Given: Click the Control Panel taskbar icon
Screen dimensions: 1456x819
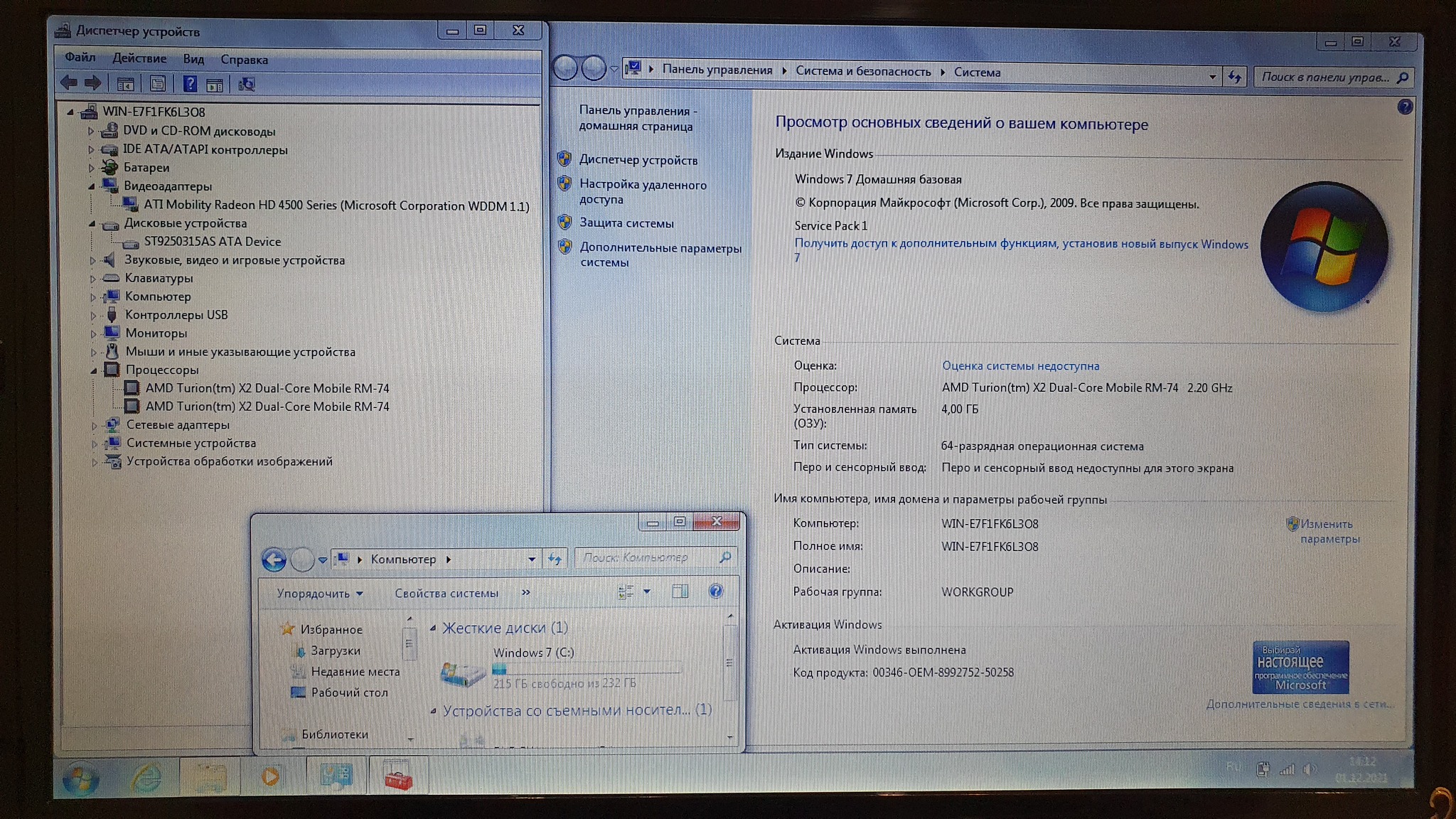Looking at the screenshot, I should point(336,776).
